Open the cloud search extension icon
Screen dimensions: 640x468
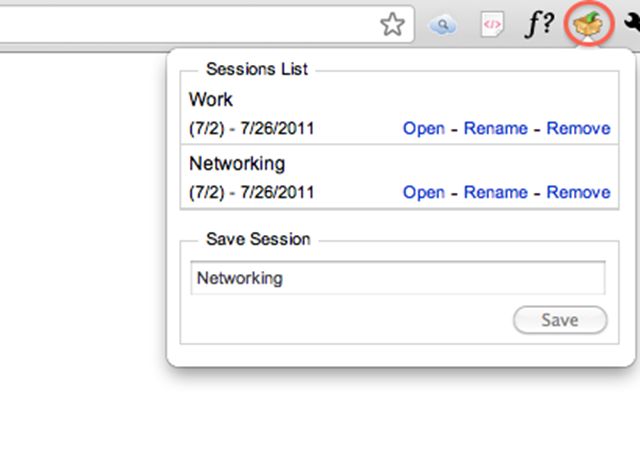click(x=442, y=25)
